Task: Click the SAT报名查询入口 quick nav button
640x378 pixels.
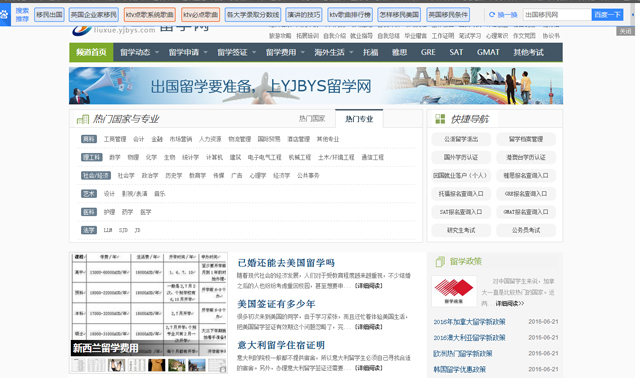Action: [x=461, y=212]
